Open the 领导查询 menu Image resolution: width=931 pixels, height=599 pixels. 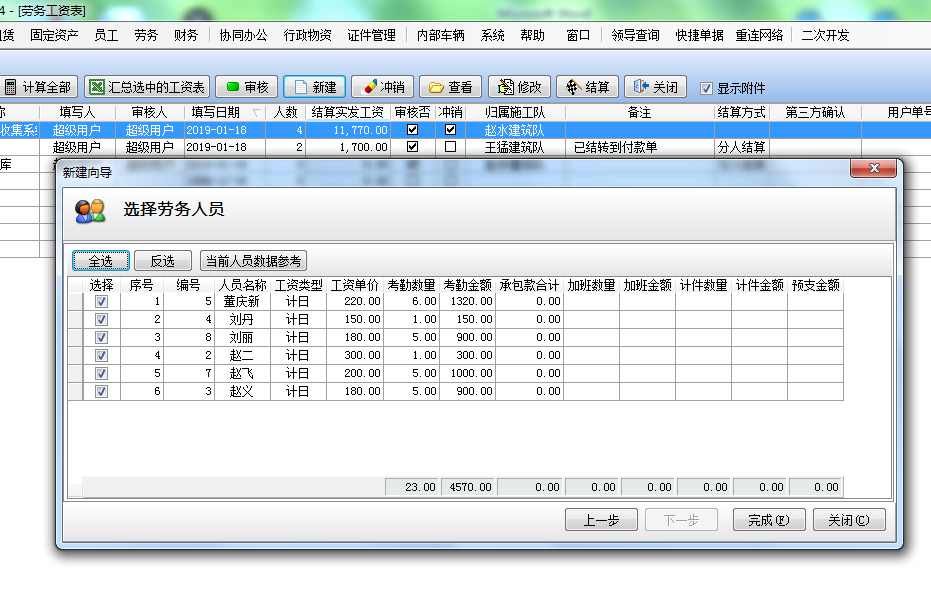coord(635,35)
